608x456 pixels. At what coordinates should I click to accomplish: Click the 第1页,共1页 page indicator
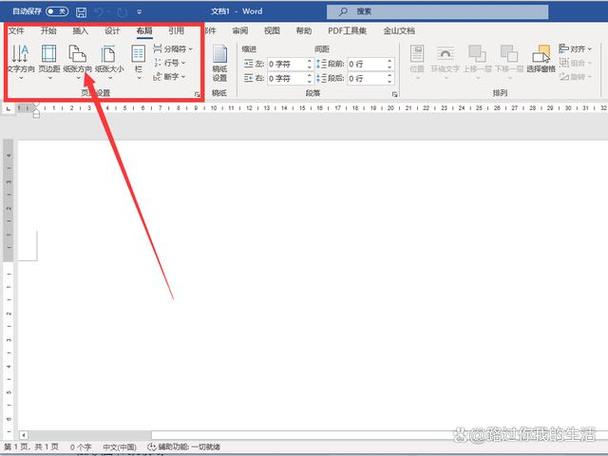[31, 447]
